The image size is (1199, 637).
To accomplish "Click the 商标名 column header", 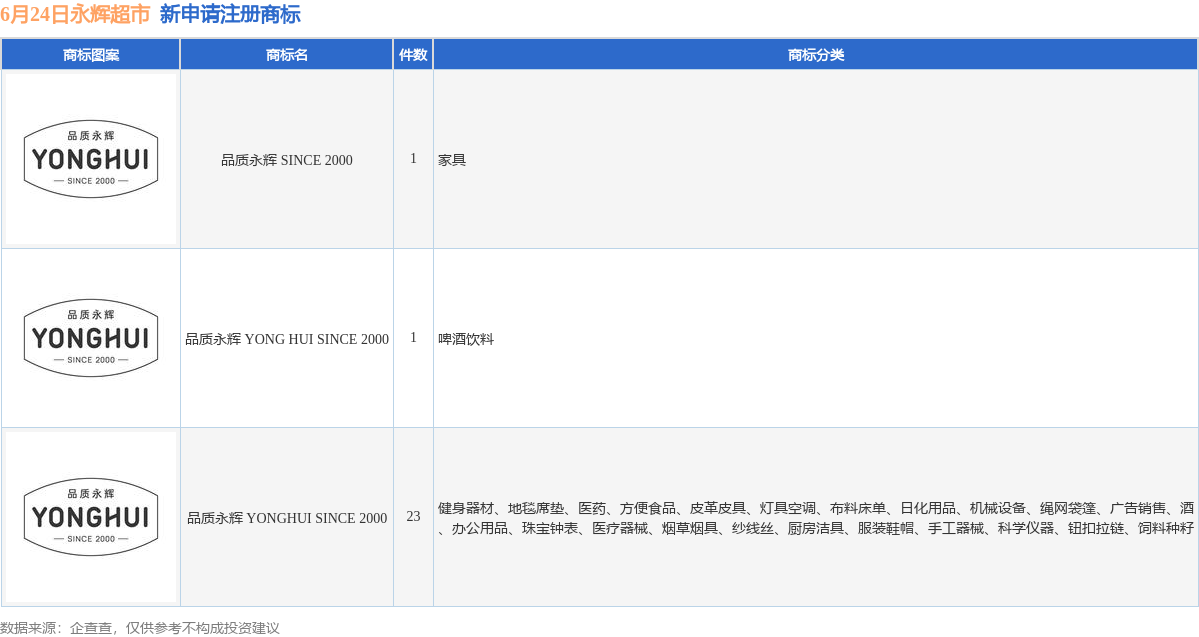I will [287, 54].
